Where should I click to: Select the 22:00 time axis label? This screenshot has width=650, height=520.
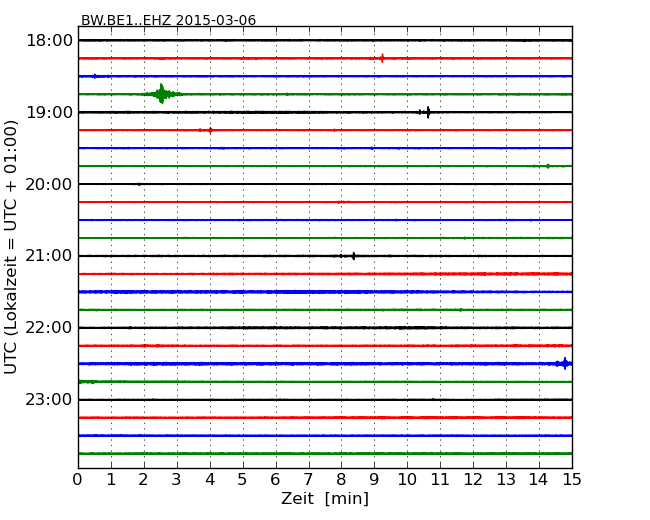tap(49, 328)
